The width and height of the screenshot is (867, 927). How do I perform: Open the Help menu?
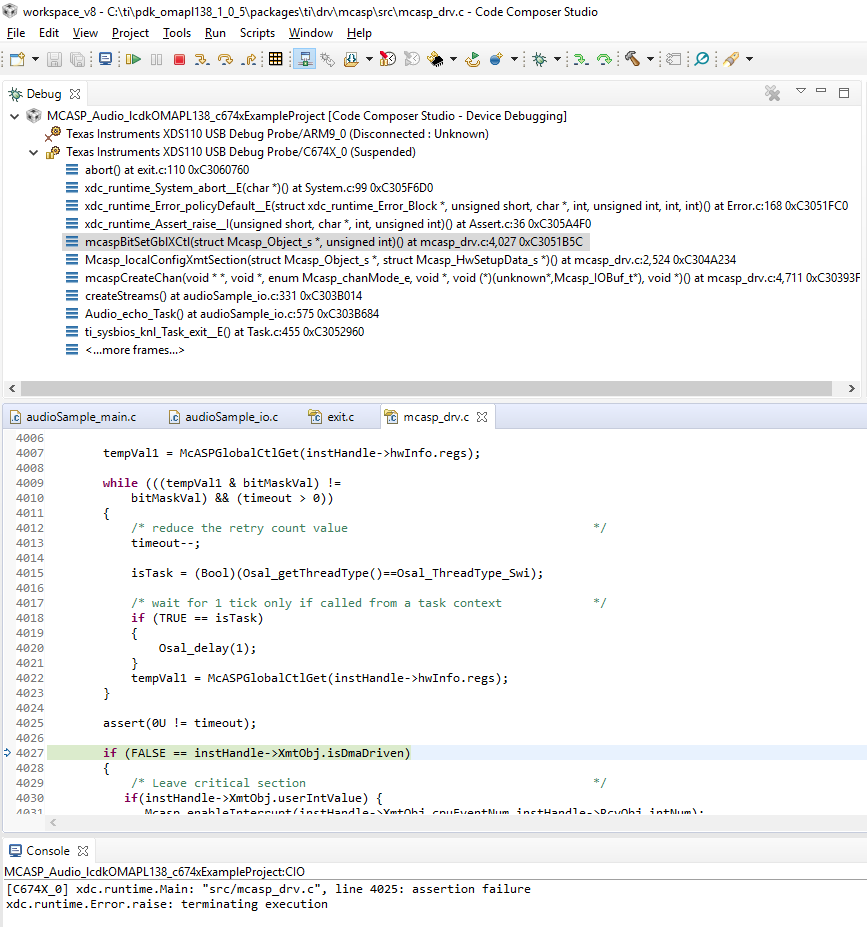359,33
